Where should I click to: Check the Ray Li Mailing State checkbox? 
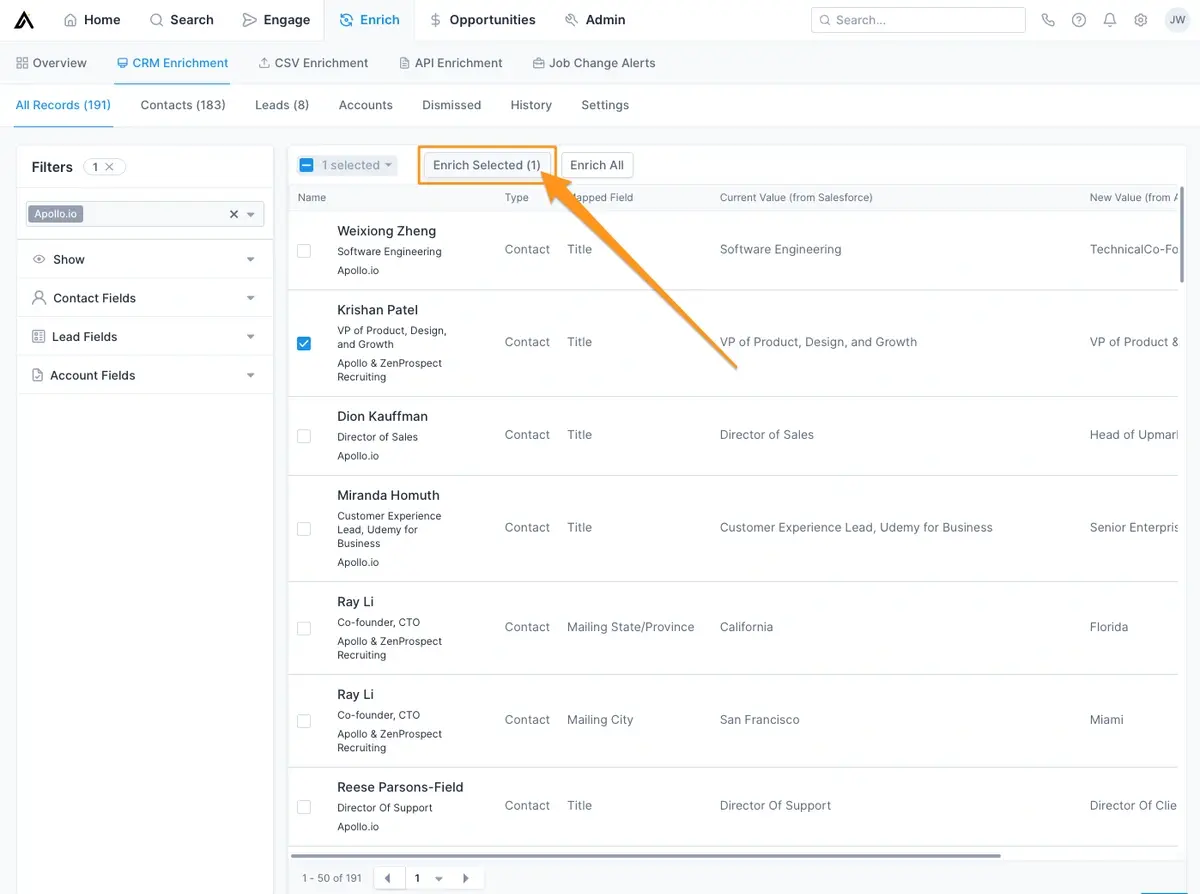point(304,628)
